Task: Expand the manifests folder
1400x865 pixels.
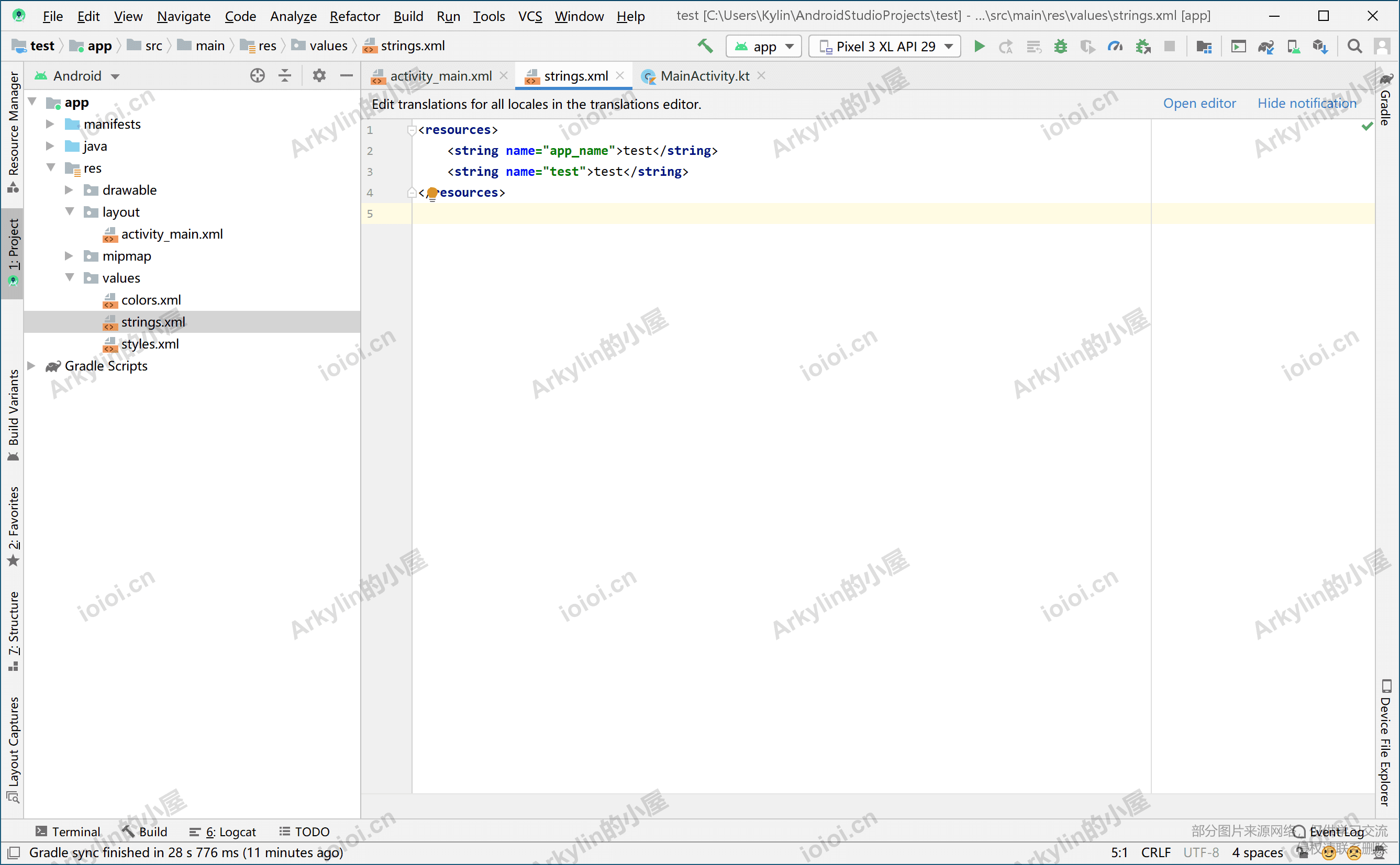Action: (50, 124)
